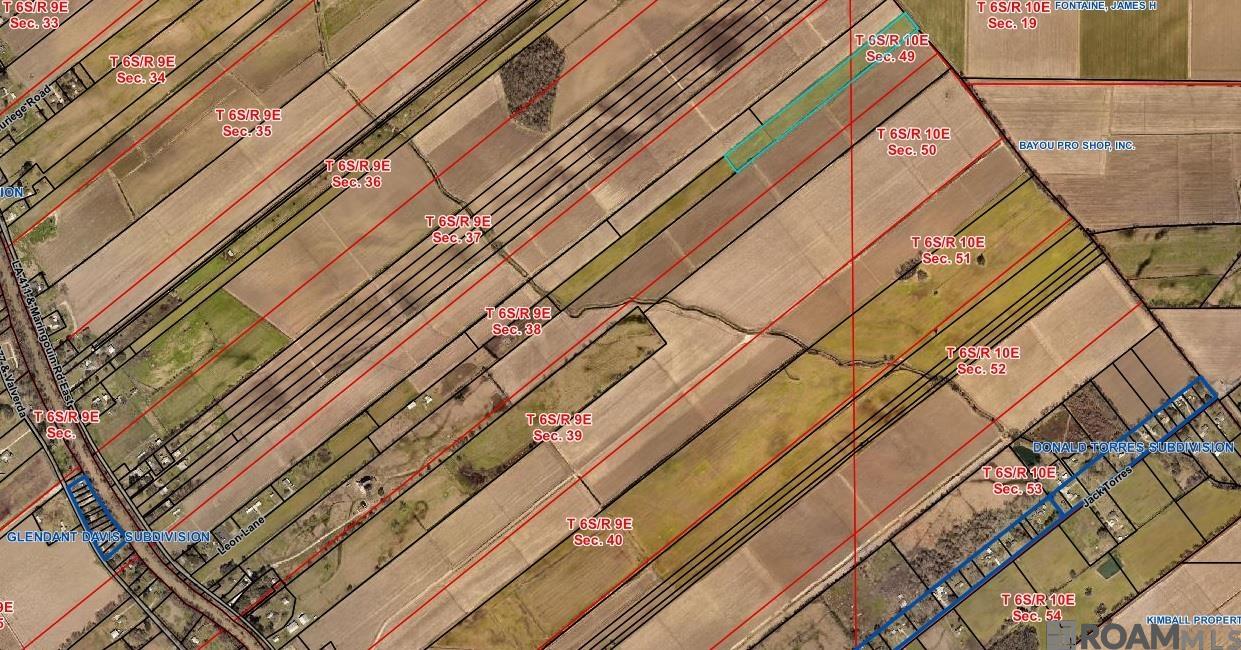Select the T 6S/R 10E Sec. 51 label
The width and height of the screenshot is (1241, 650).
947,250
